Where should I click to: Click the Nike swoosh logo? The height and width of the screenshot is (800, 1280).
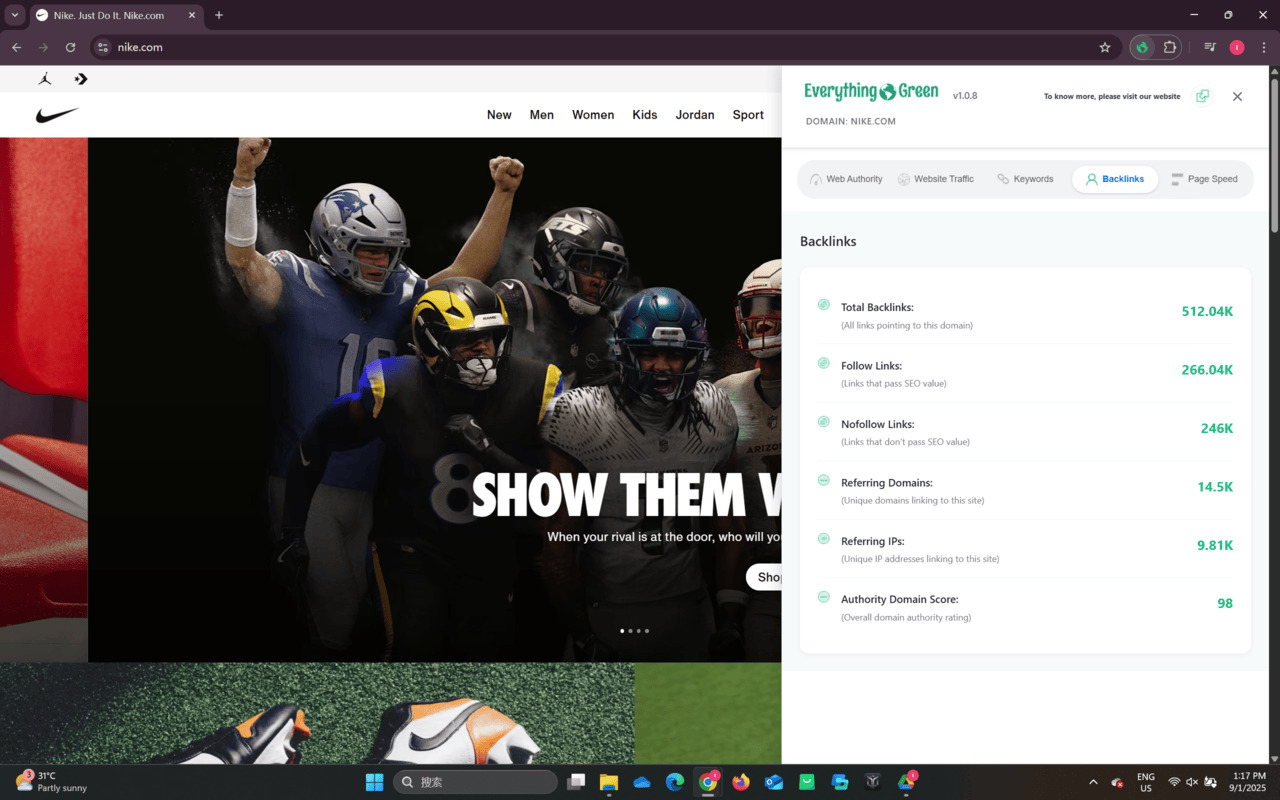(x=57, y=115)
